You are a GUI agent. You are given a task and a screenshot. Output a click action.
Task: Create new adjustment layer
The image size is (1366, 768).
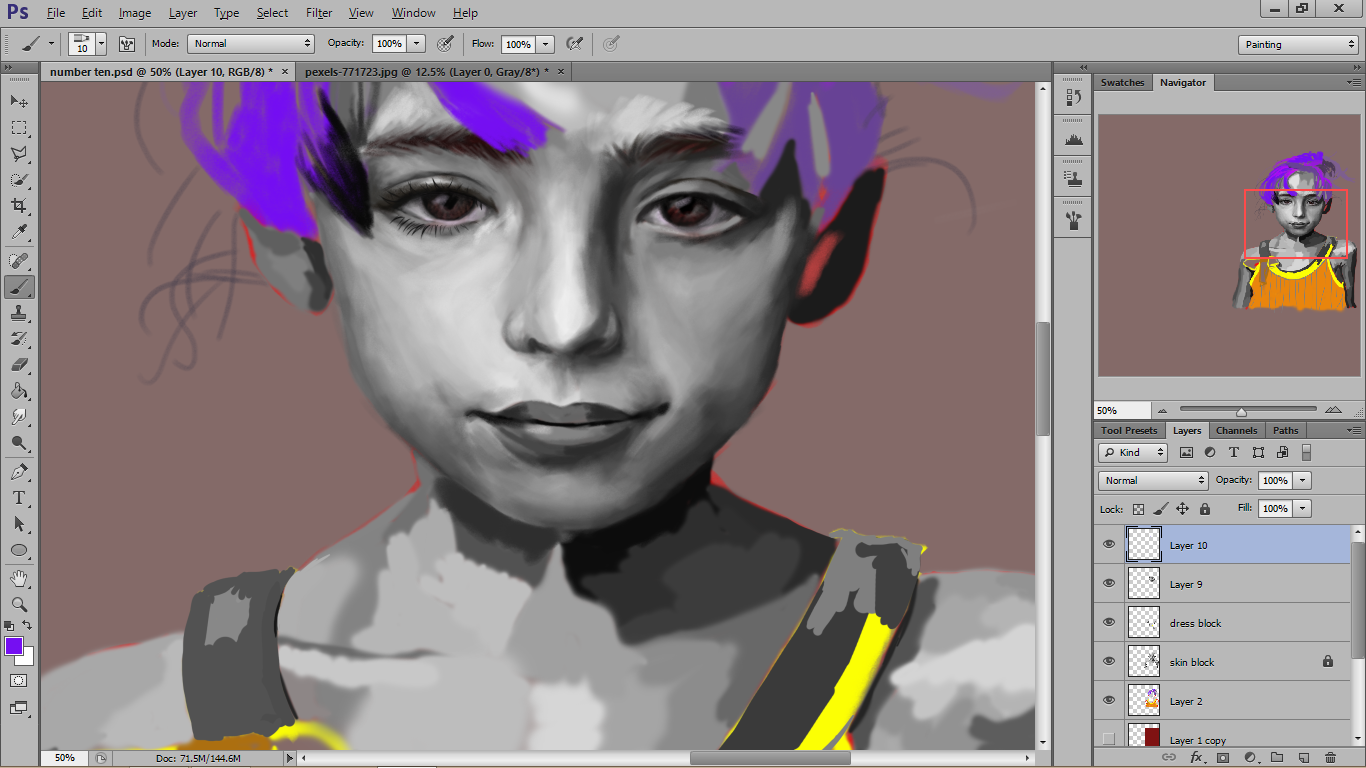[1250, 758]
